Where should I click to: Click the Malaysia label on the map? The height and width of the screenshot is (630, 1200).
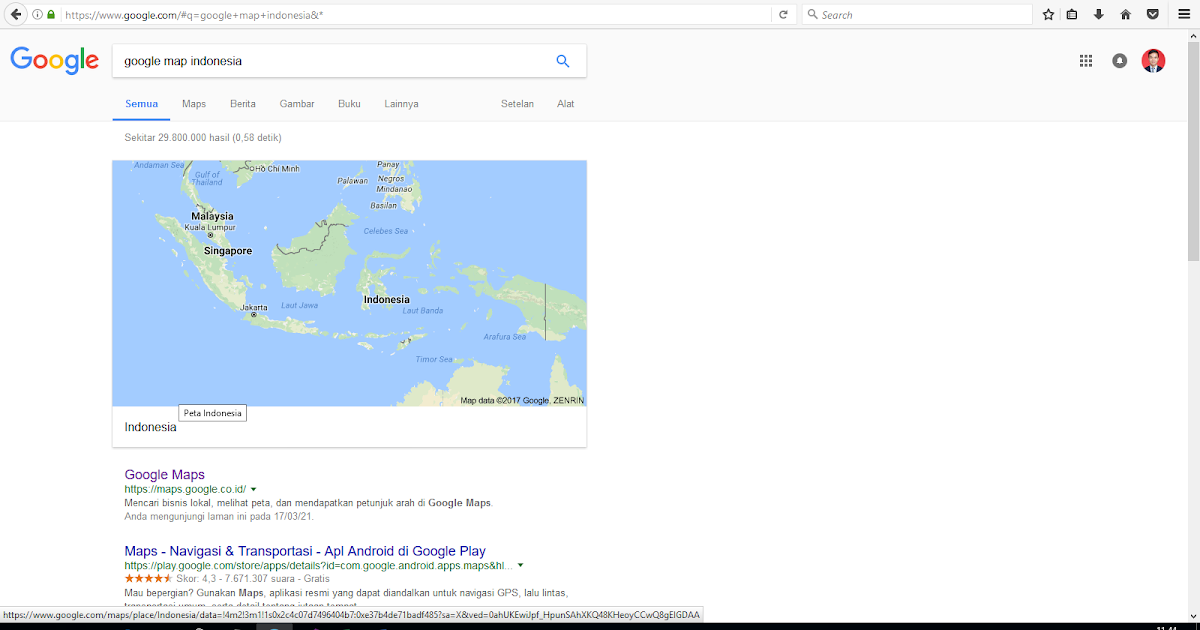(x=212, y=216)
